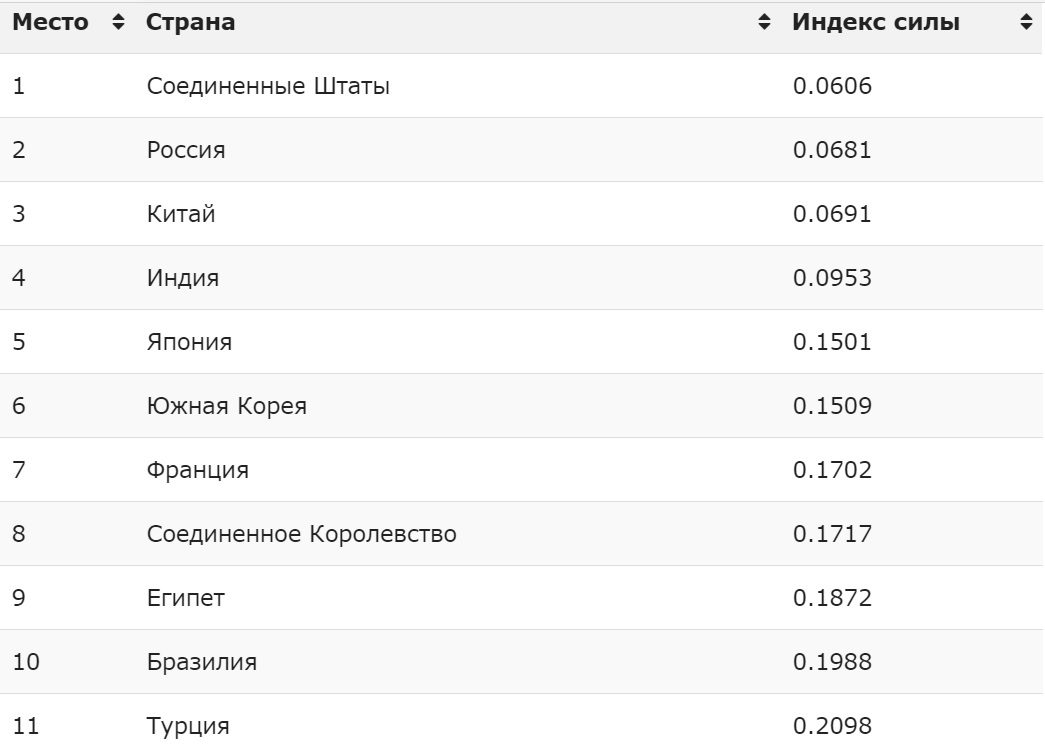
Task: Select the Франция row
Action: point(522,469)
